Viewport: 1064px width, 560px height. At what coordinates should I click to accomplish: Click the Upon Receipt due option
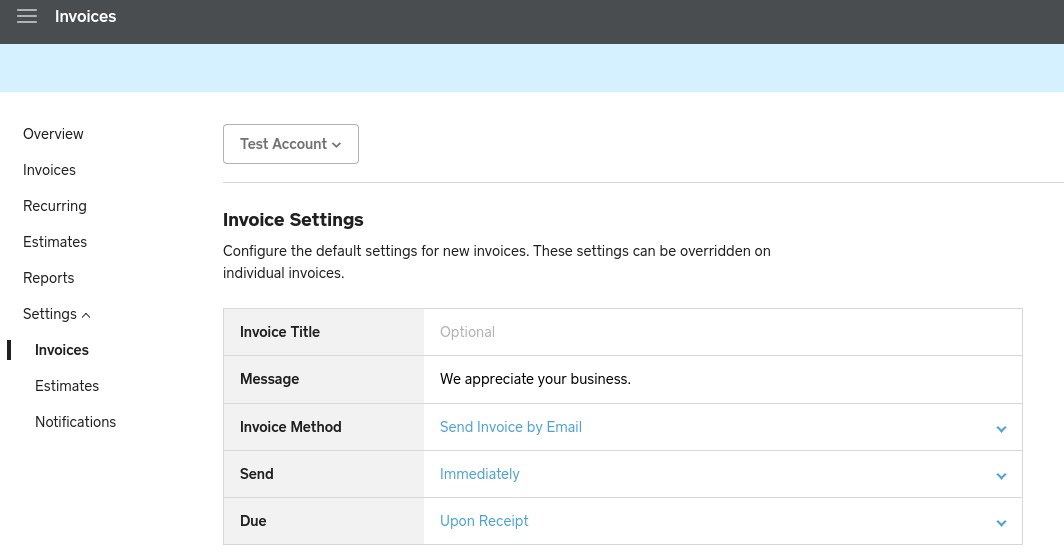(x=484, y=521)
